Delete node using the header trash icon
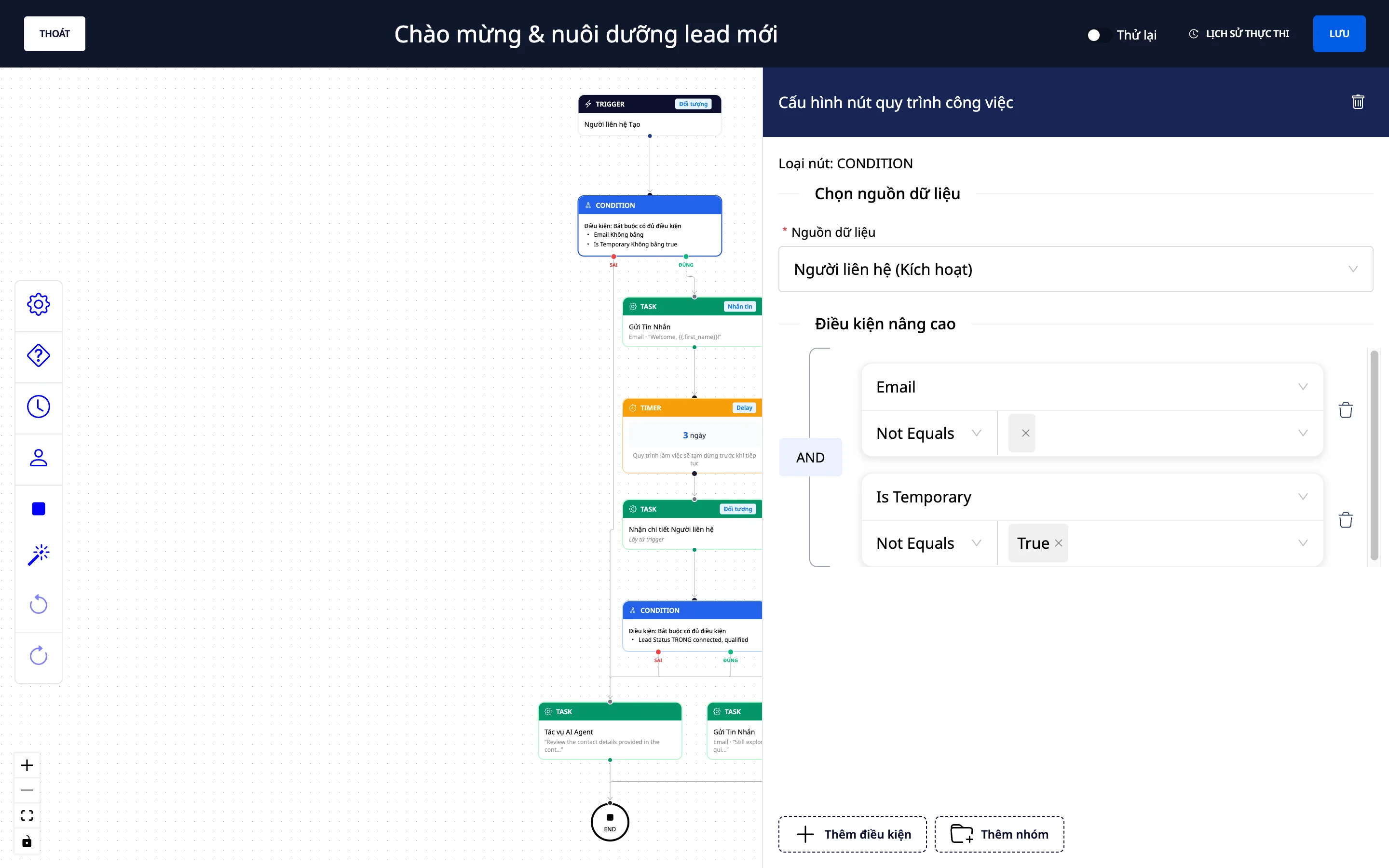The width and height of the screenshot is (1389, 868). point(1358,102)
